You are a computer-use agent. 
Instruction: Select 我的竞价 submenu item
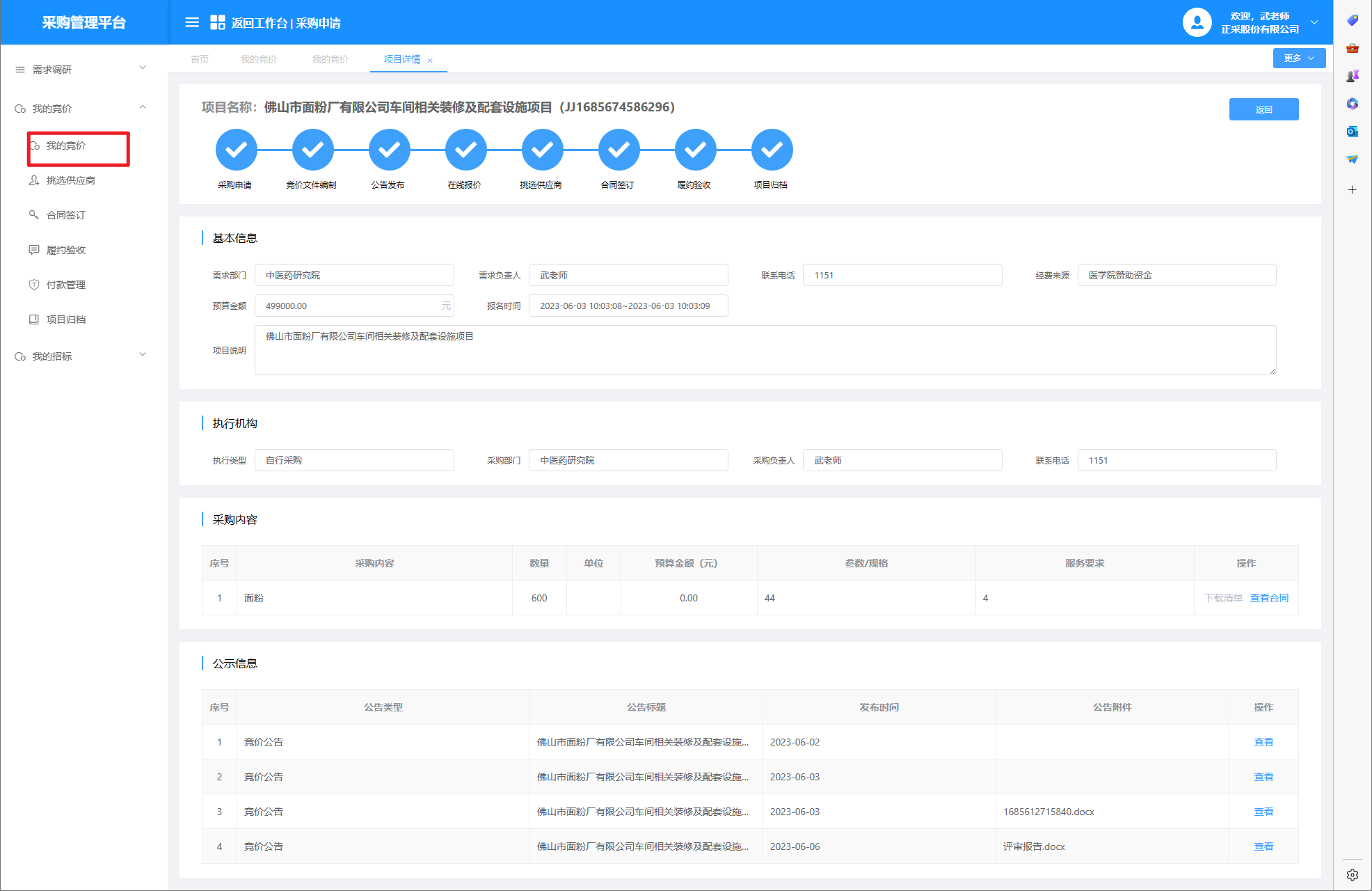pyautogui.click(x=66, y=145)
